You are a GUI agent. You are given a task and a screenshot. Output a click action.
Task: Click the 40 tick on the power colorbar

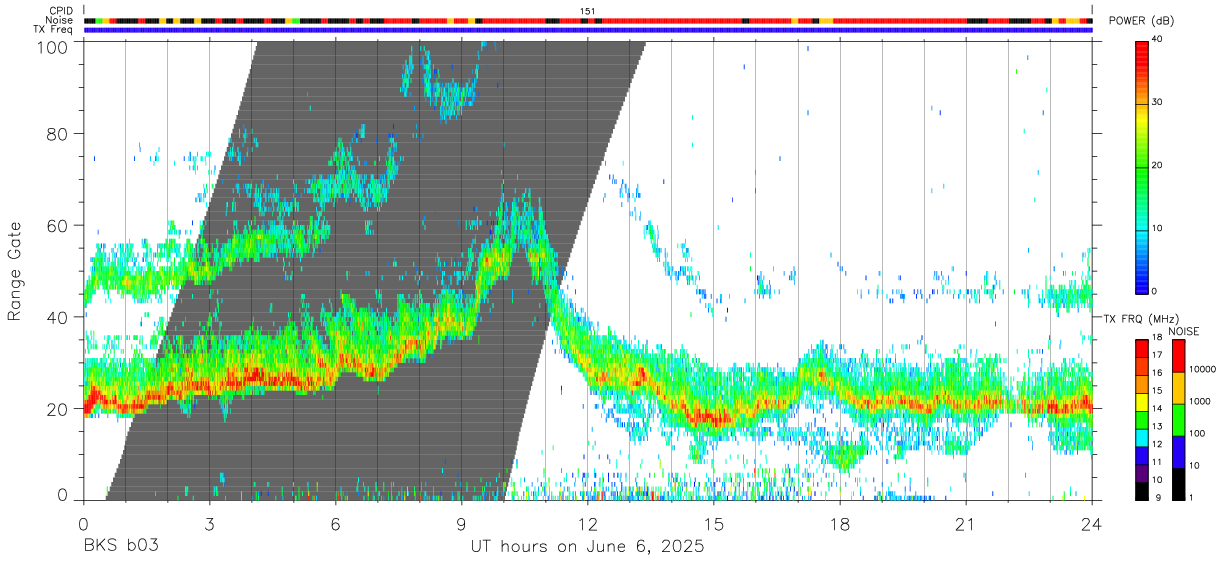click(1157, 39)
